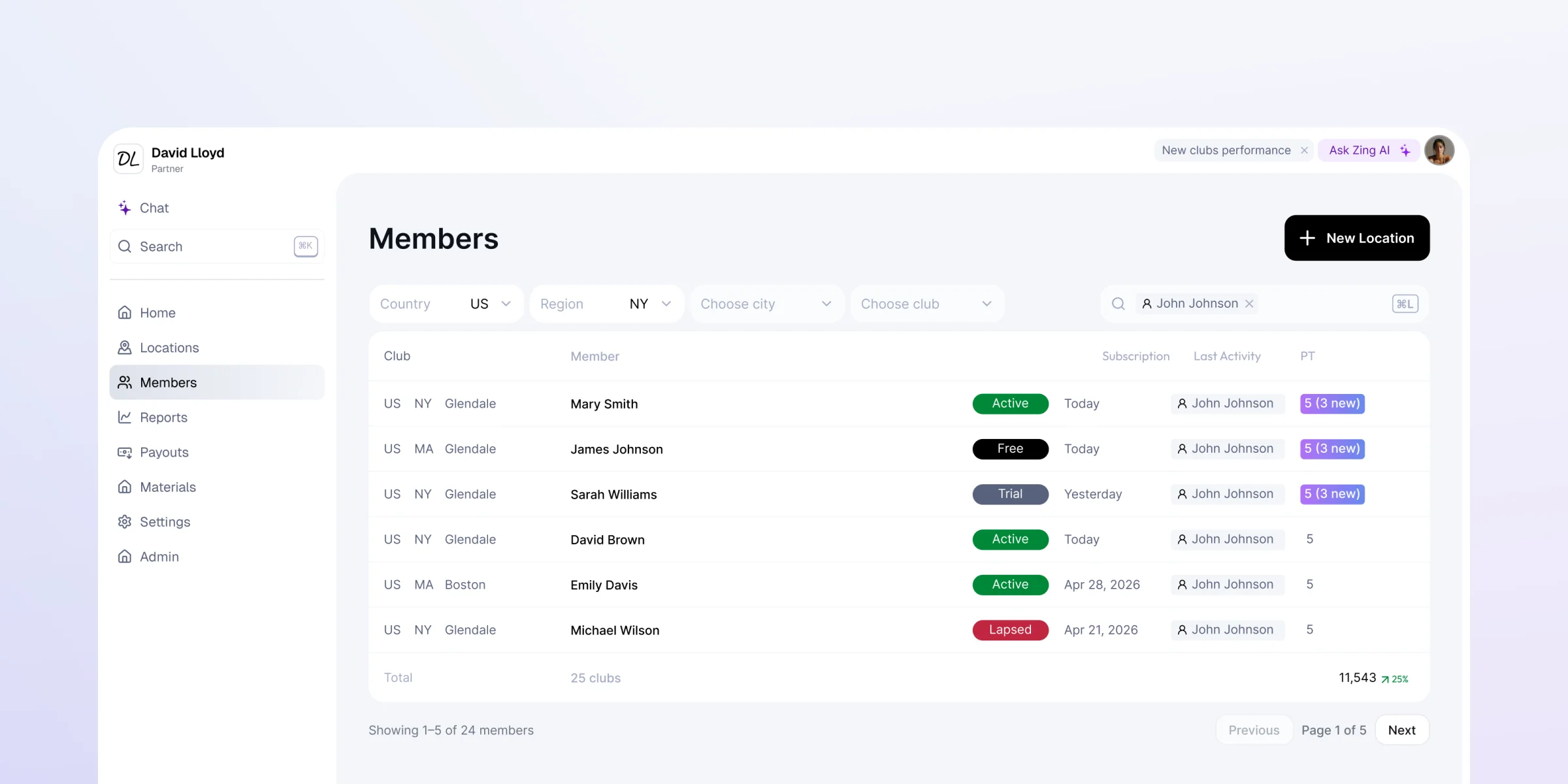This screenshot has height=784, width=1568.
Task: Click the Boston club cell
Action: click(x=465, y=585)
